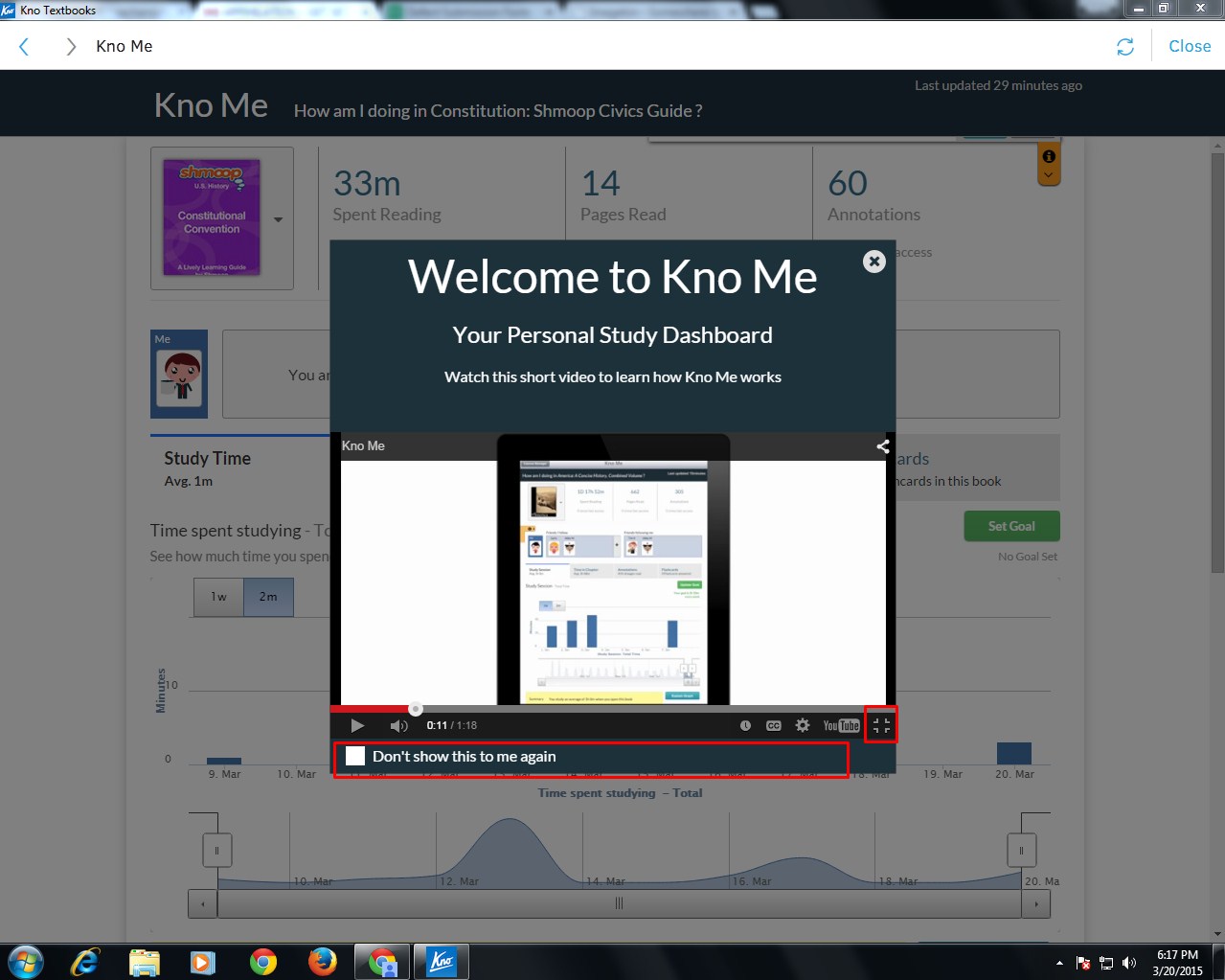Switch to the Kno app in the taskbar
This screenshot has height=980, width=1225.
(x=441, y=962)
